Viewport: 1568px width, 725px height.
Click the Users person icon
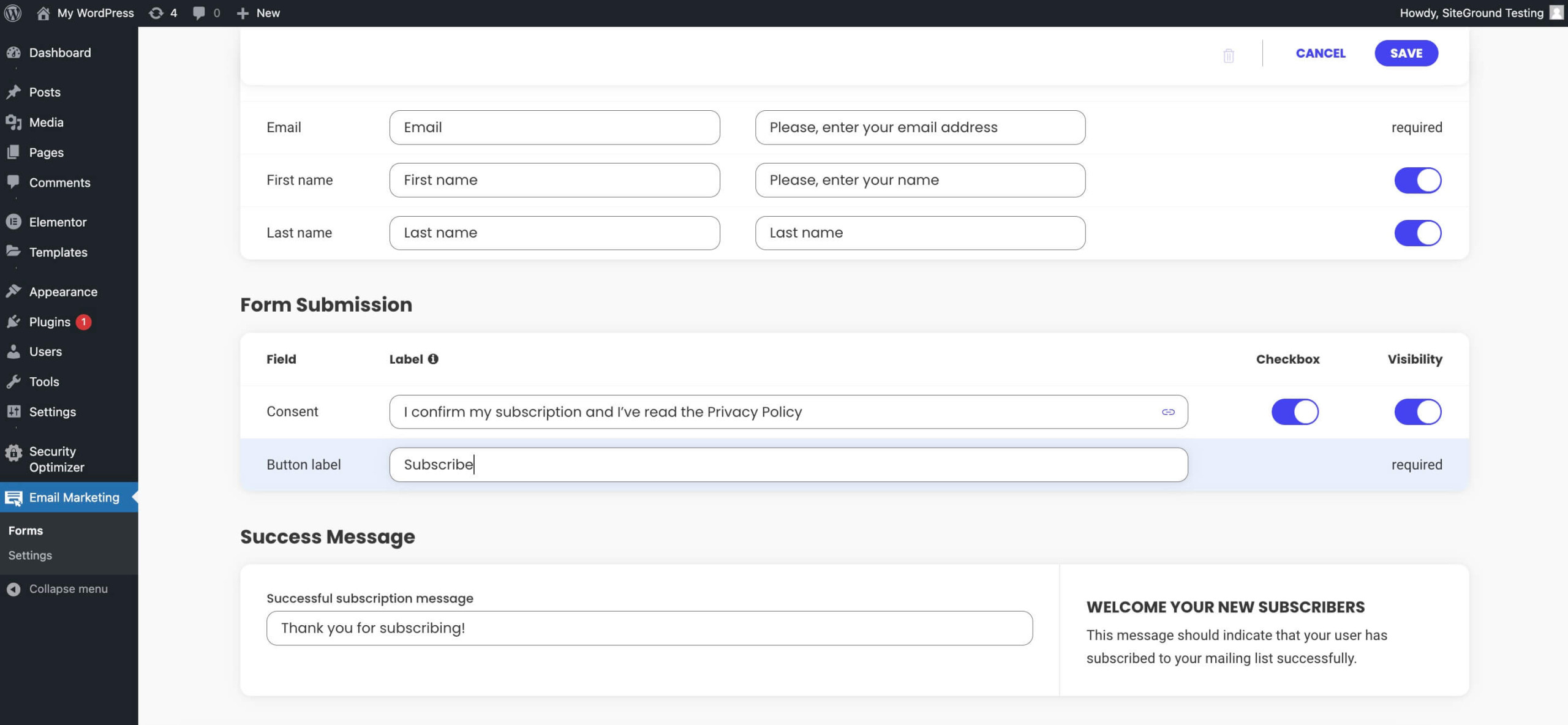tap(13, 351)
